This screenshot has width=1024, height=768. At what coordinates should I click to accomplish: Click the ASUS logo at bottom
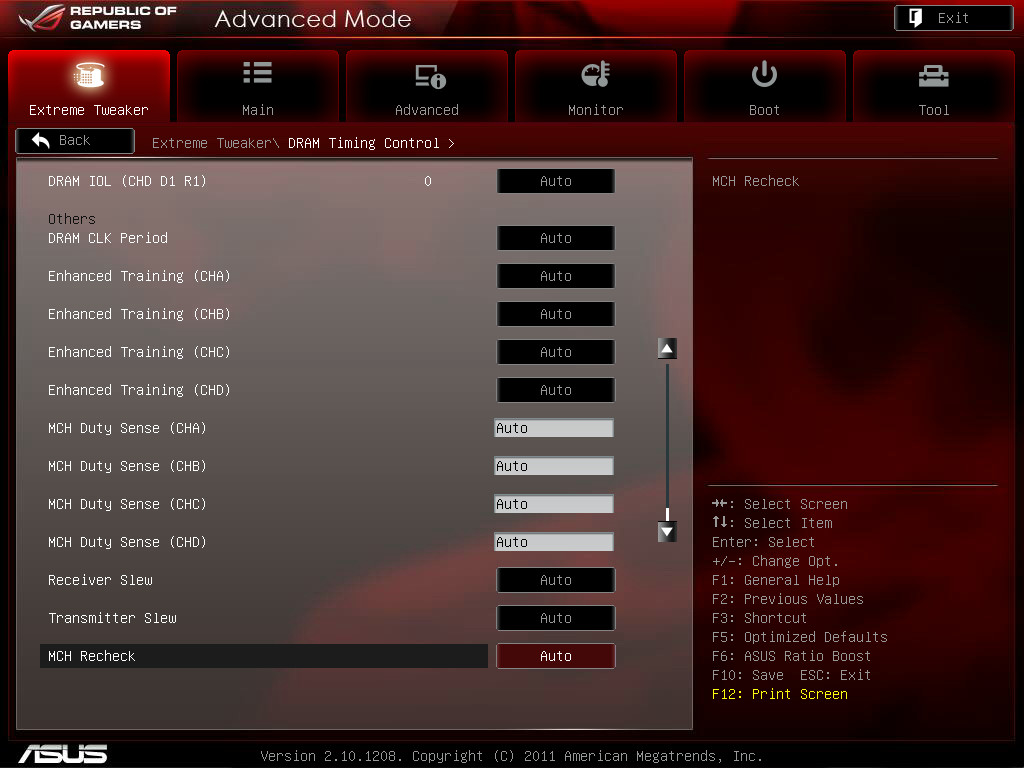pyautogui.click(x=63, y=754)
